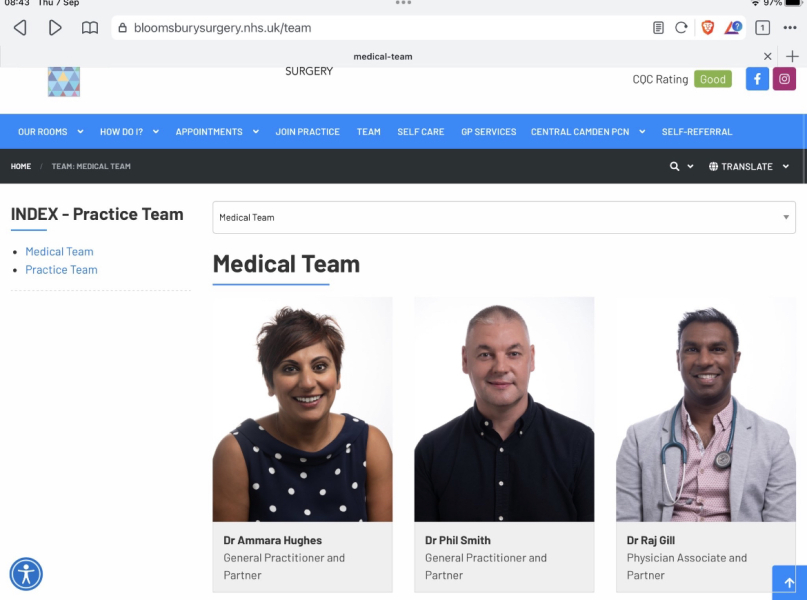The height and width of the screenshot is (600, 807).
Task: Open Brave Shields panel
Action: point(707,27)
